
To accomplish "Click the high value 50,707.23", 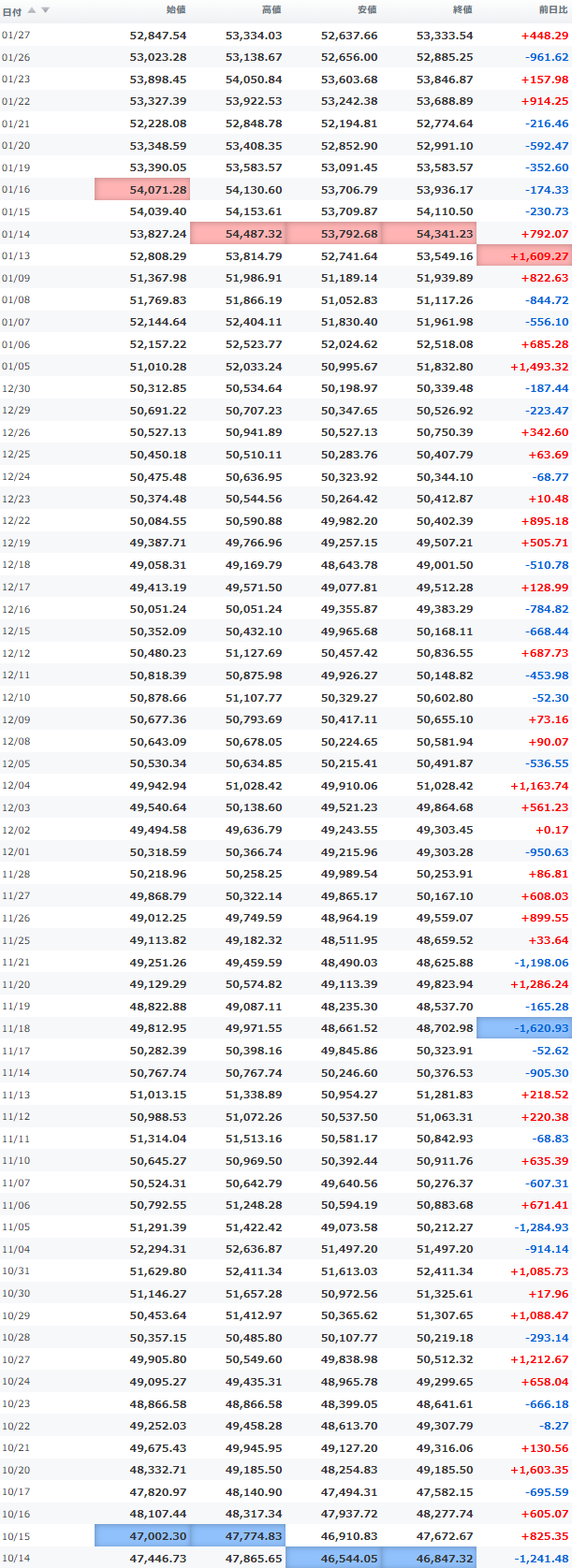I will click(254, 410).
